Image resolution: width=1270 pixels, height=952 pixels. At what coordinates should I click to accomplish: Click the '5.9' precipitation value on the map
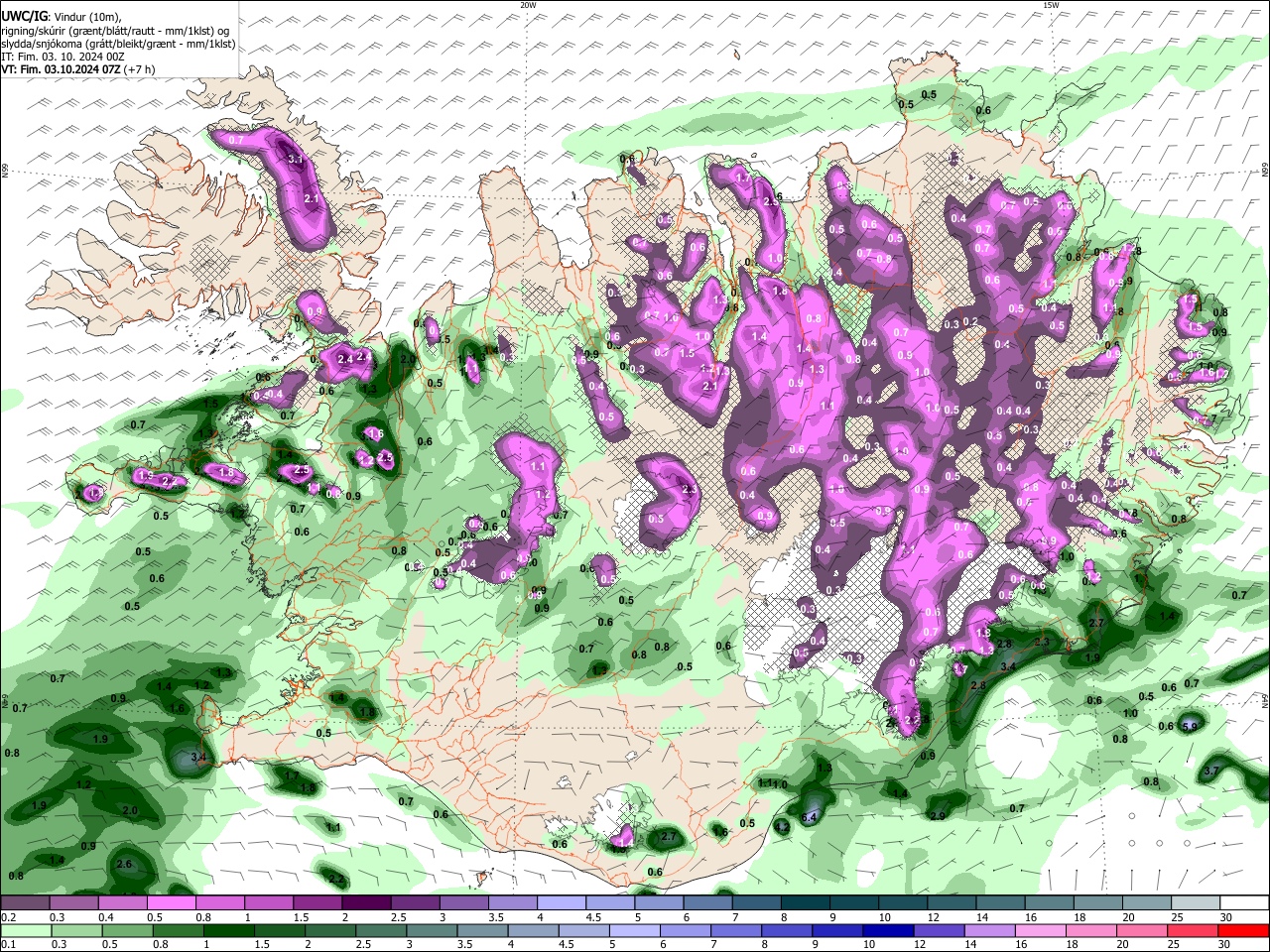pos(1189,726)
